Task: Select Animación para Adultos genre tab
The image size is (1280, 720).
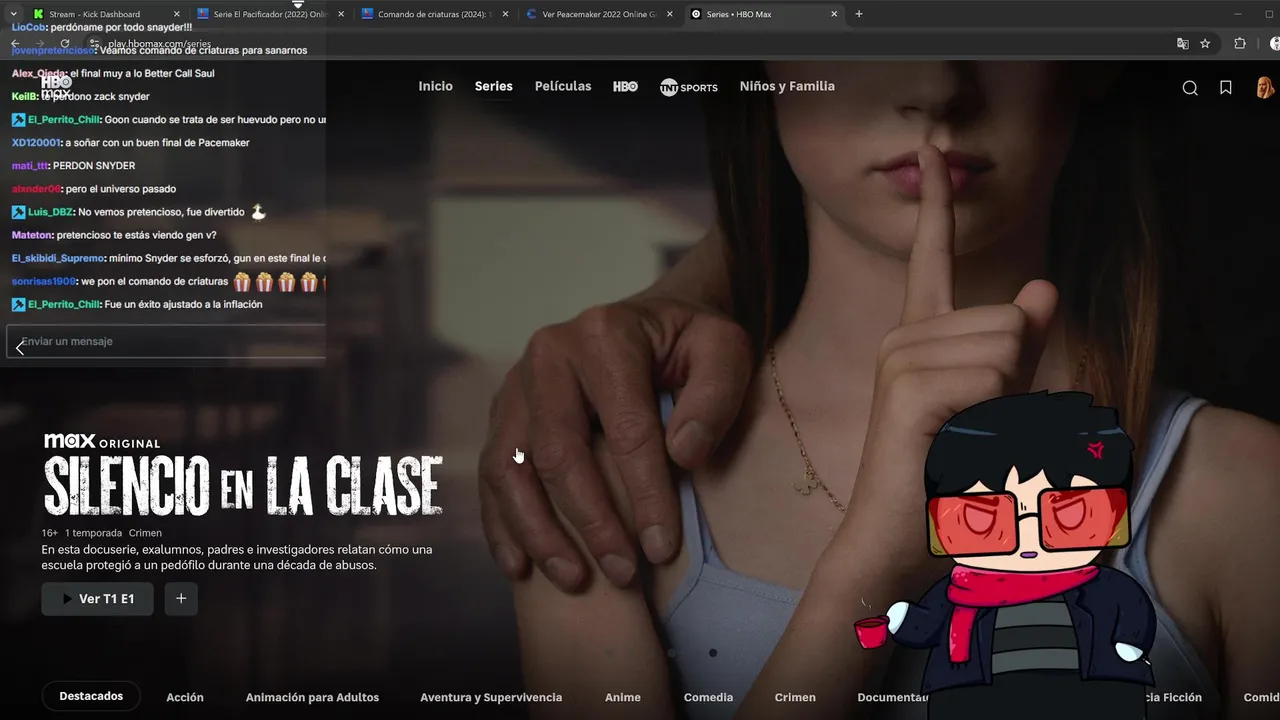Action: [x=312, y=697]
